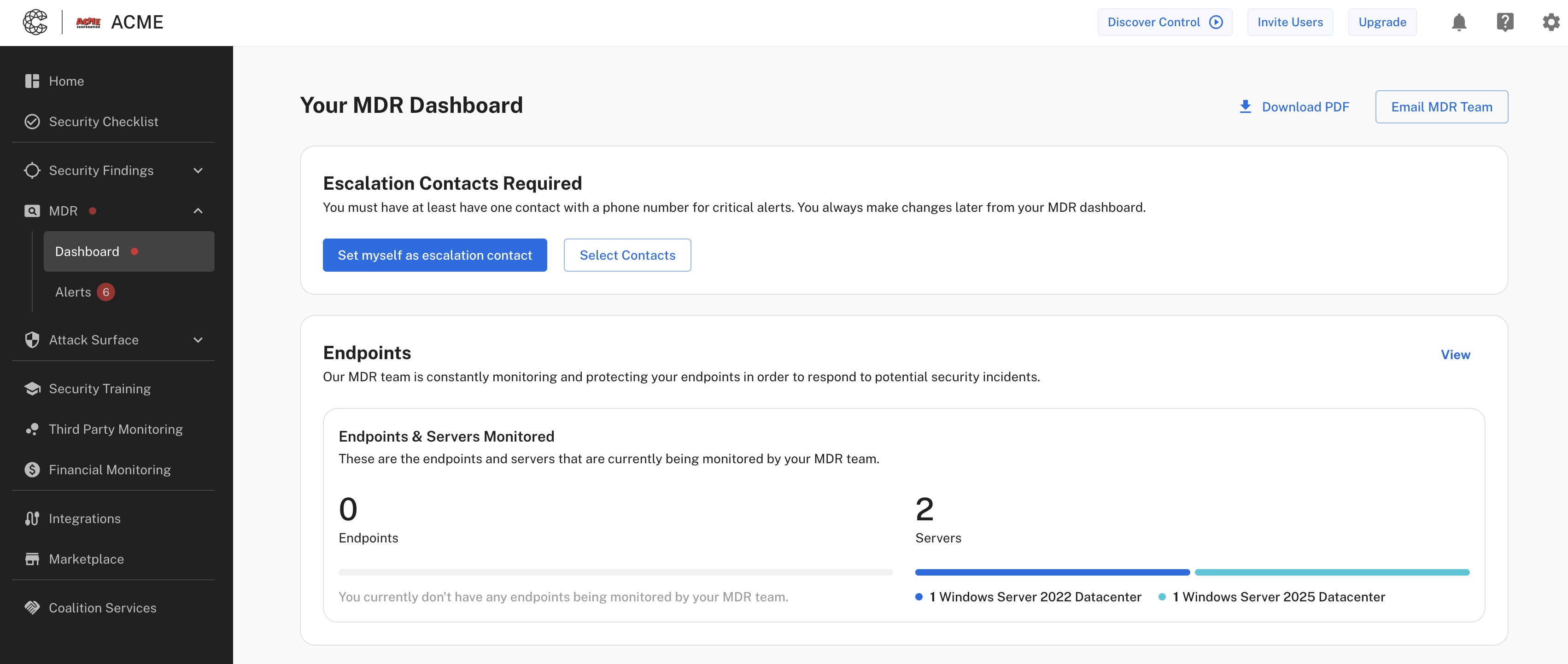The image size is (1568, 664).
Task: Click the Home dashboard icon
Action: [32, 81]
